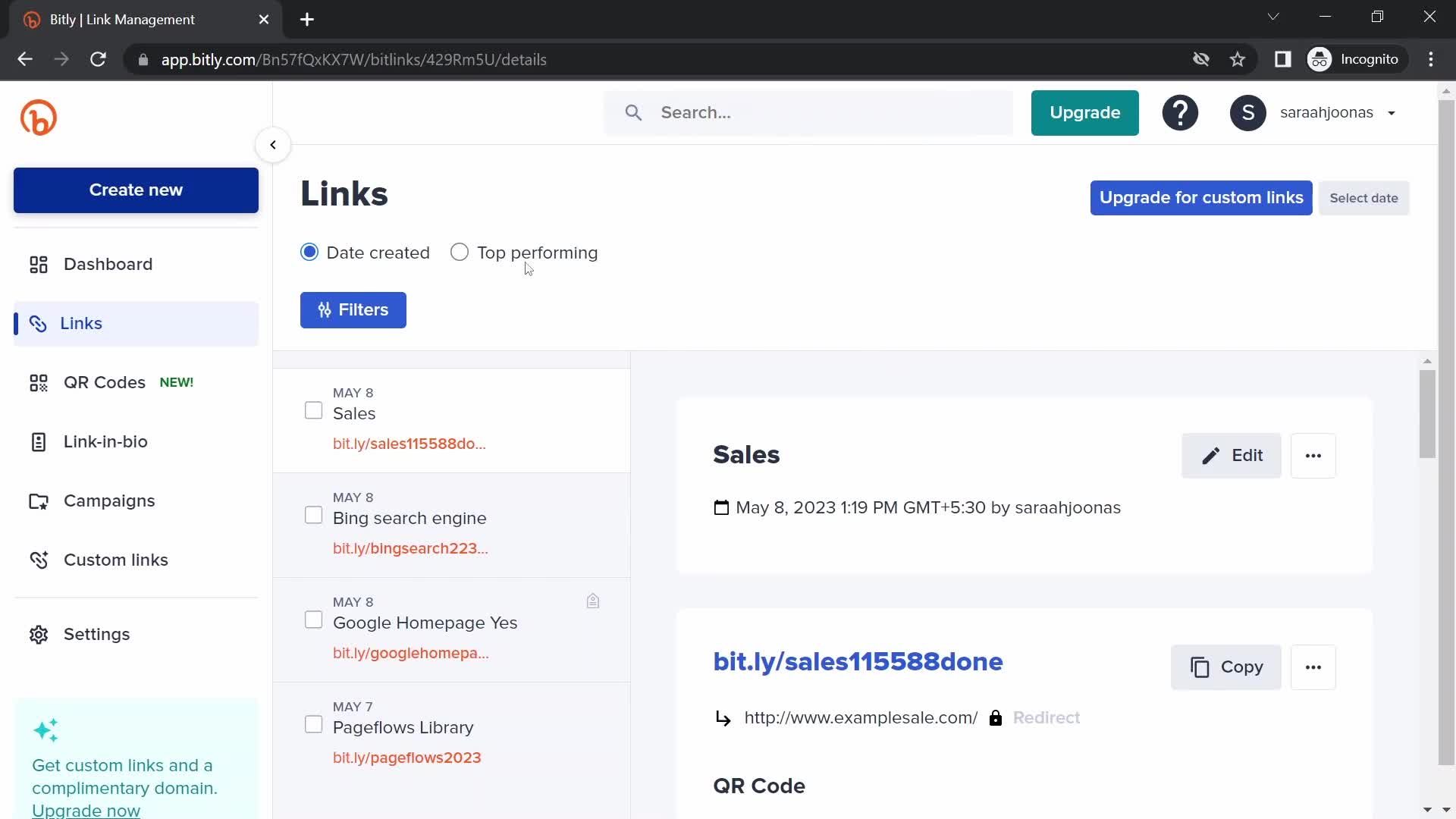Select the Date created radio button
This screenshot has width=1456, height=819.
tap(309, 252)
